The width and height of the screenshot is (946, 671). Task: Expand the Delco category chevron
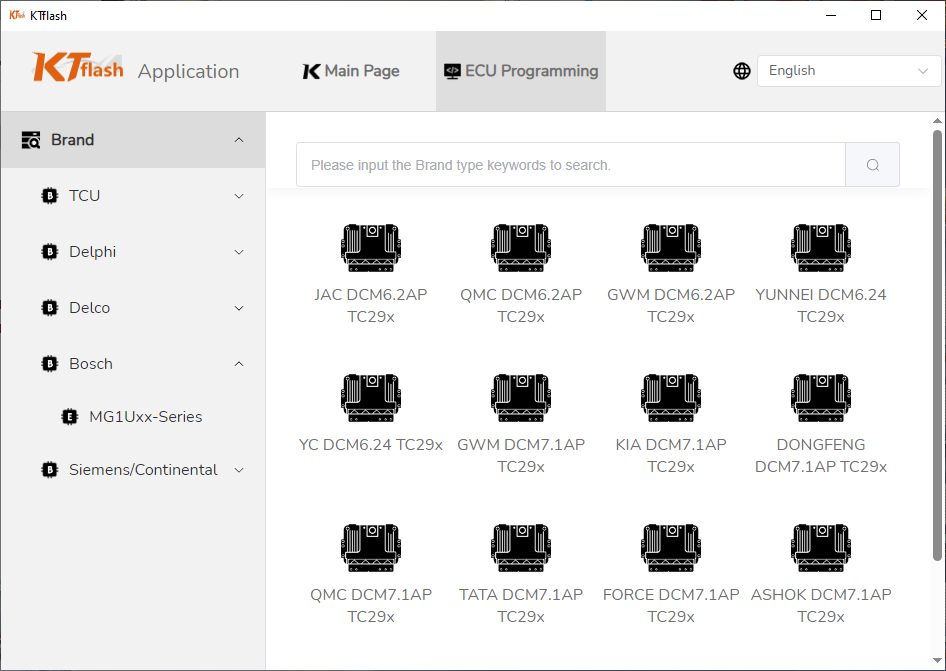[239, 308]
